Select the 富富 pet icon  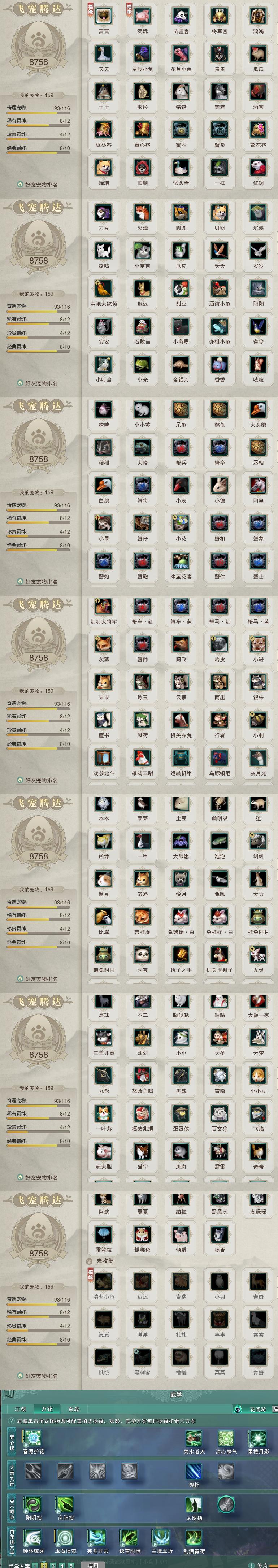pyautogui.click(x=103, y=16)
